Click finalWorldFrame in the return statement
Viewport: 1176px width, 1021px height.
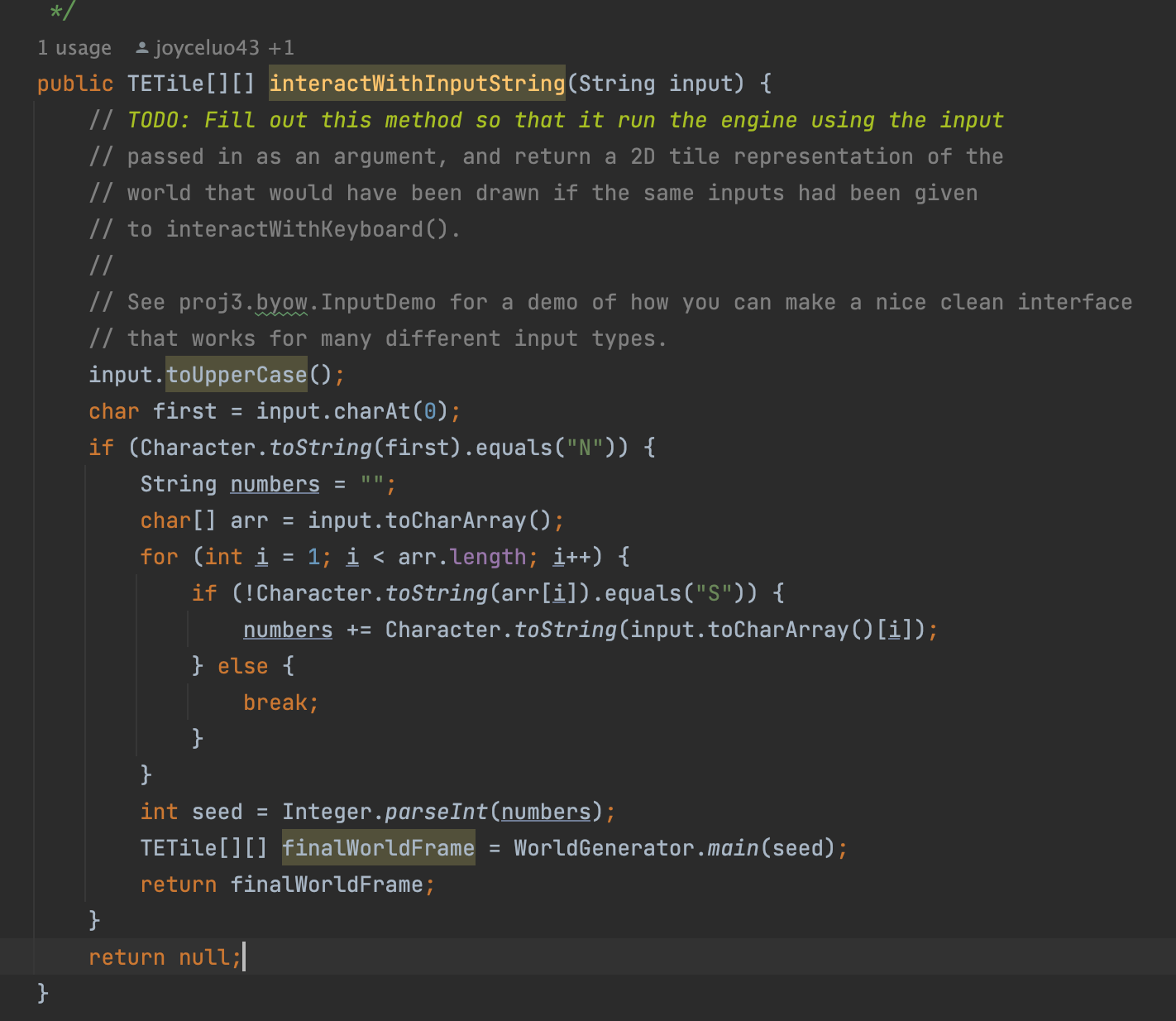coord(327,884)
